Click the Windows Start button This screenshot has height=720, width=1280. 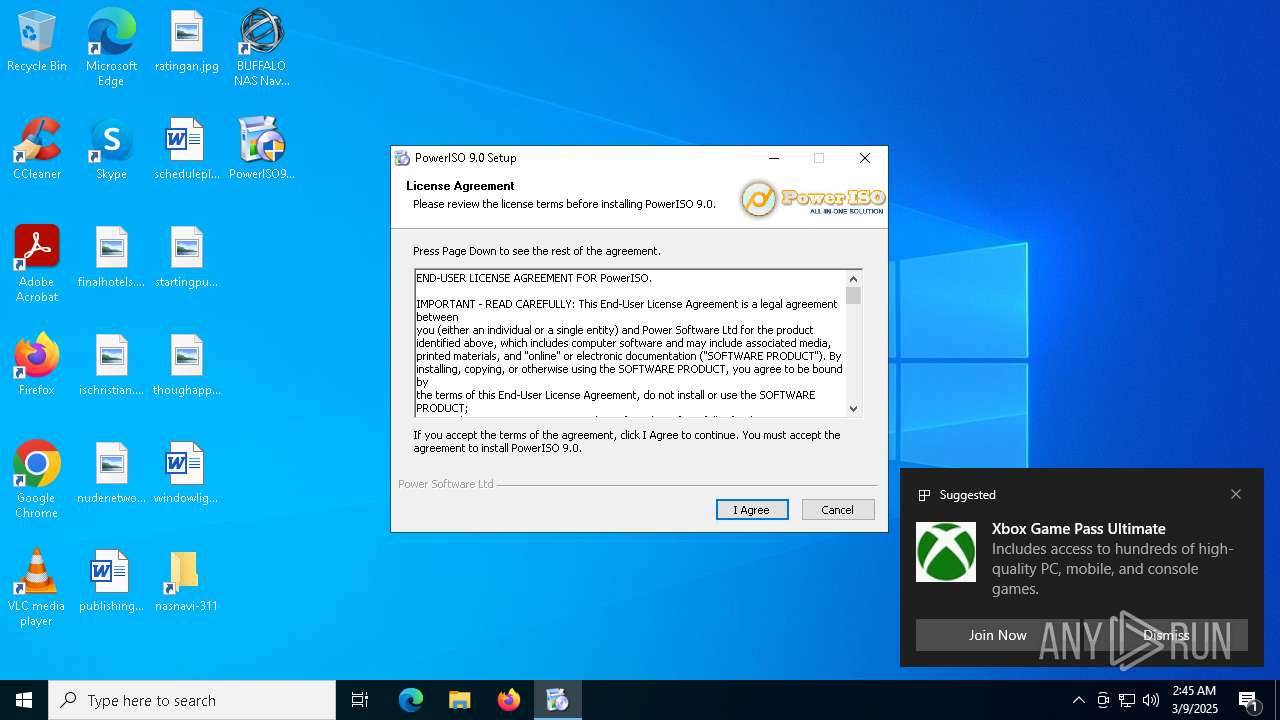(24, 700)
